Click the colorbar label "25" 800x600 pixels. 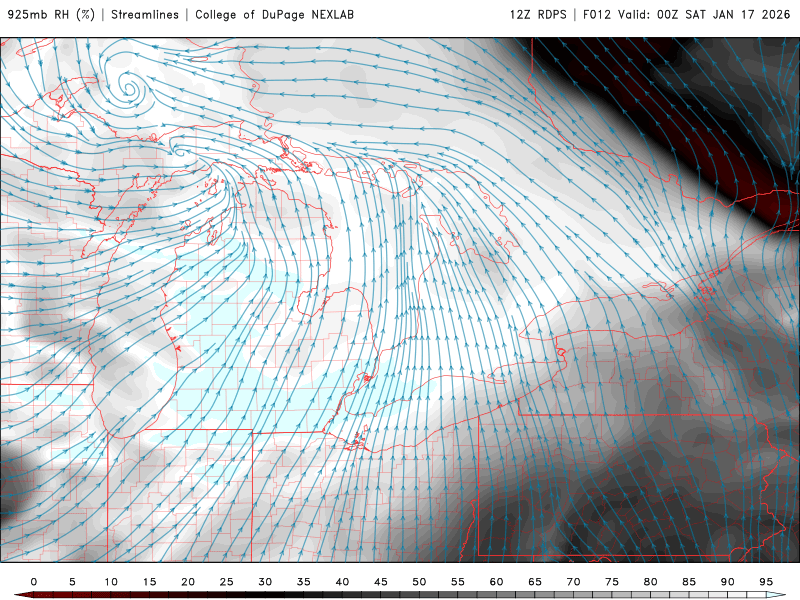[x=227, y=582]
